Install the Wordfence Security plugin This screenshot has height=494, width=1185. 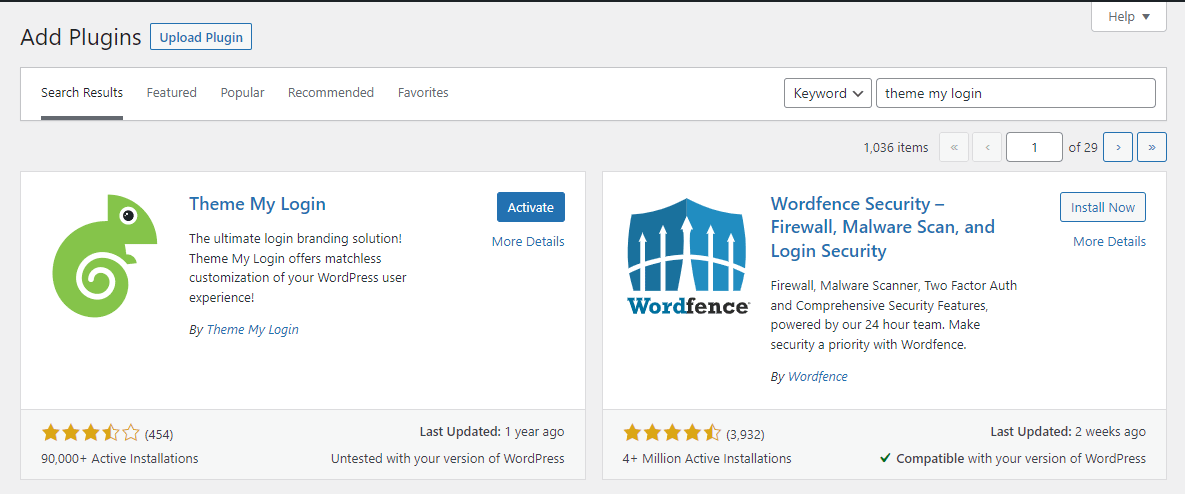click(1102, 207)
